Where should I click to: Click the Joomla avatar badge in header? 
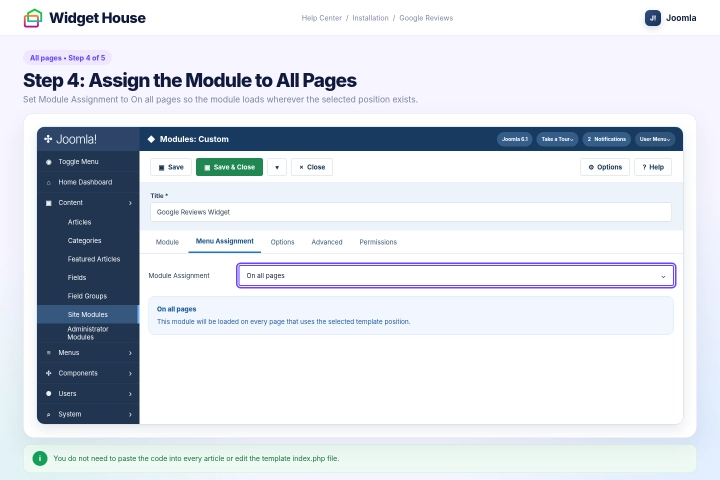pos(652,18)
